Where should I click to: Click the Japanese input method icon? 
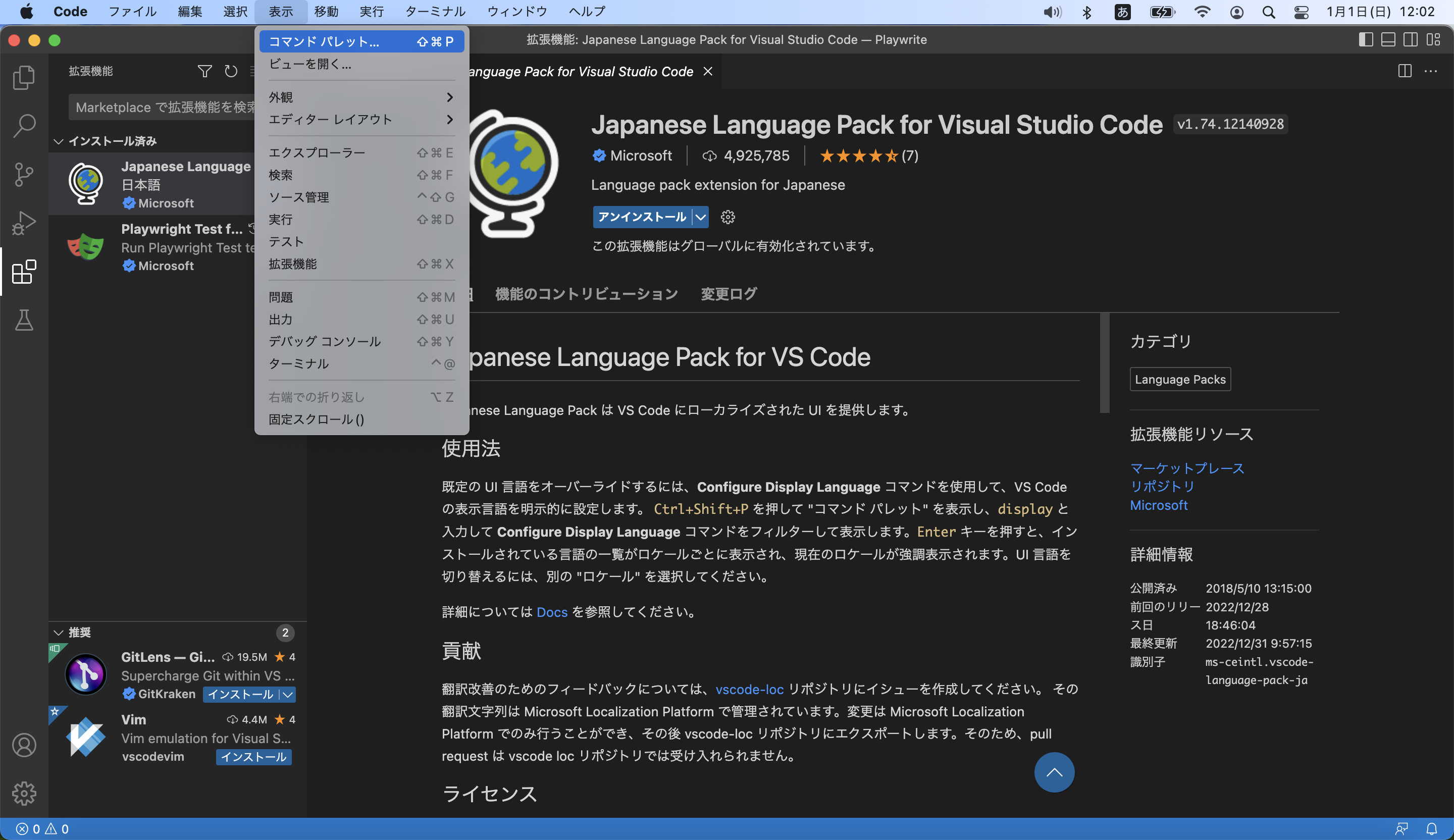(x=1122, y=12)
